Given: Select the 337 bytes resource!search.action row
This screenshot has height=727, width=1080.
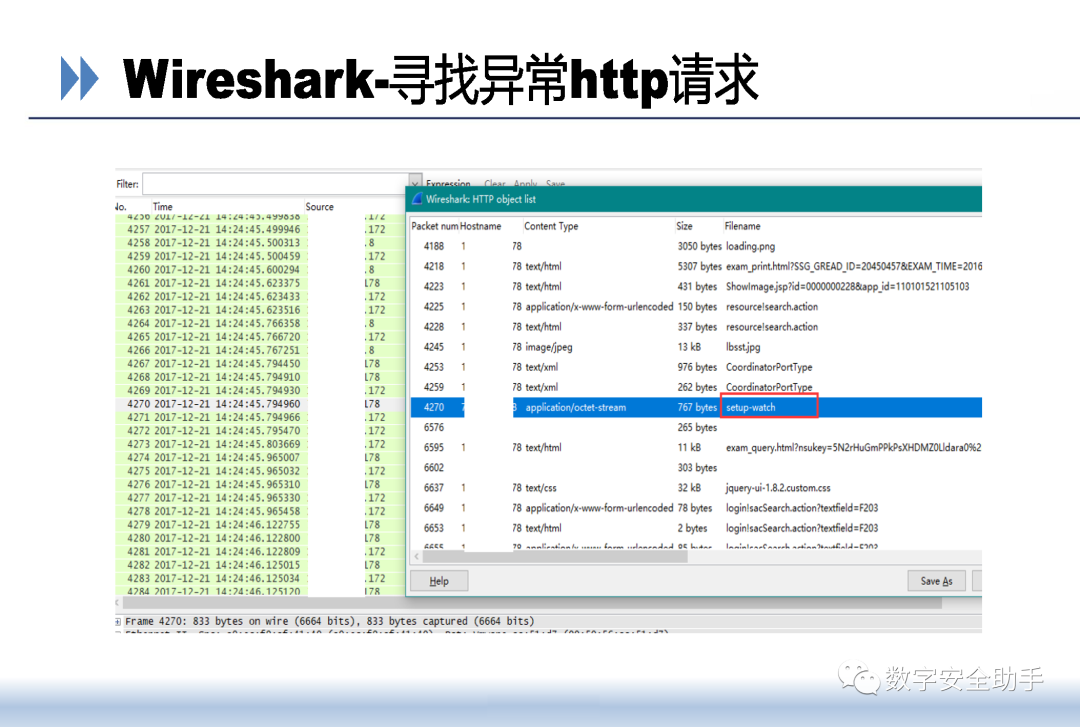Looking at the screenshot, I should click(696, 327).
